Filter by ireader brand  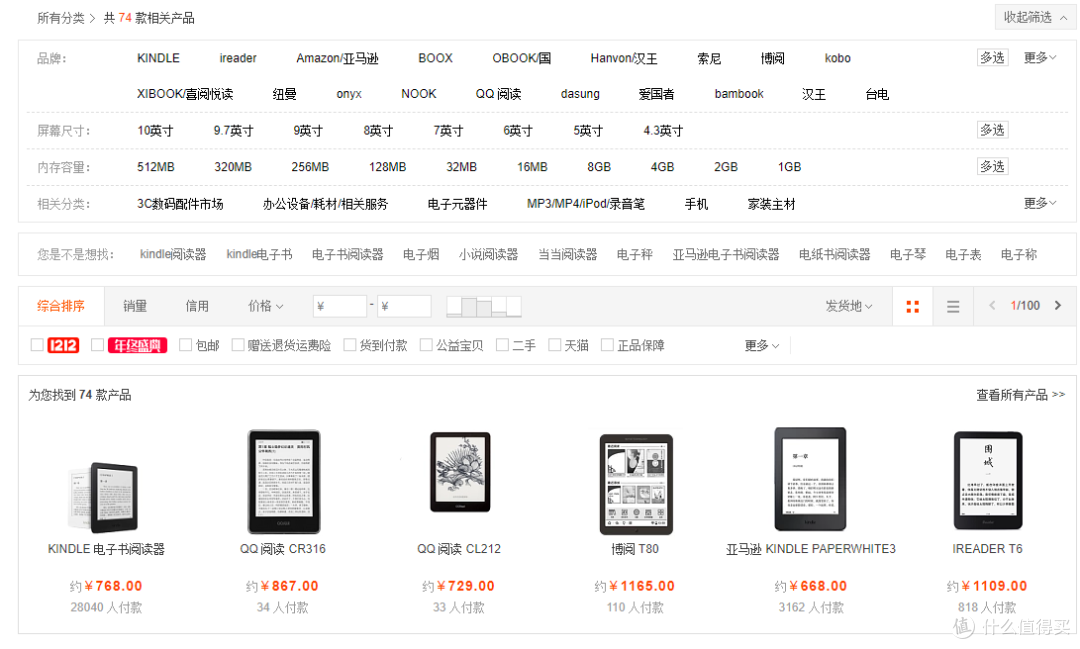pos(238,59)
